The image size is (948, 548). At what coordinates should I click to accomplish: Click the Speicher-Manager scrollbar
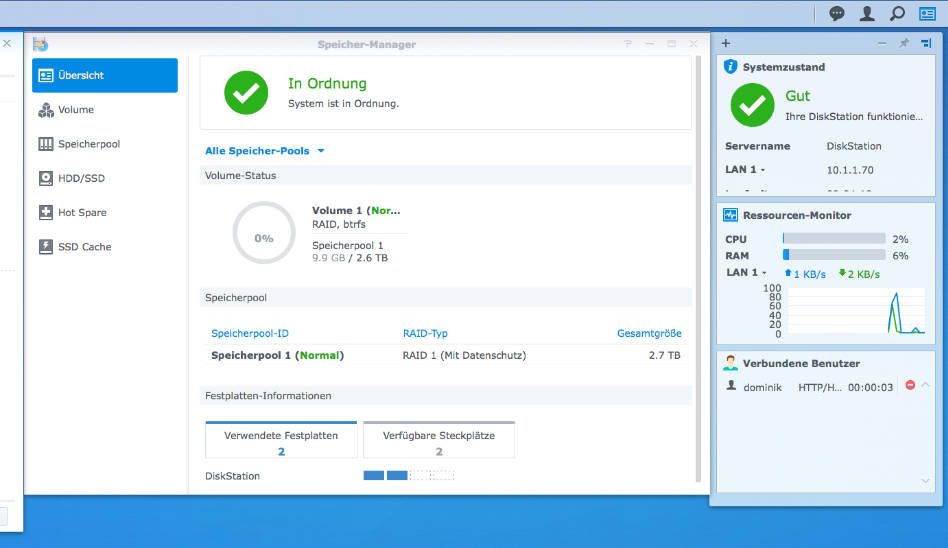[698, 269]
